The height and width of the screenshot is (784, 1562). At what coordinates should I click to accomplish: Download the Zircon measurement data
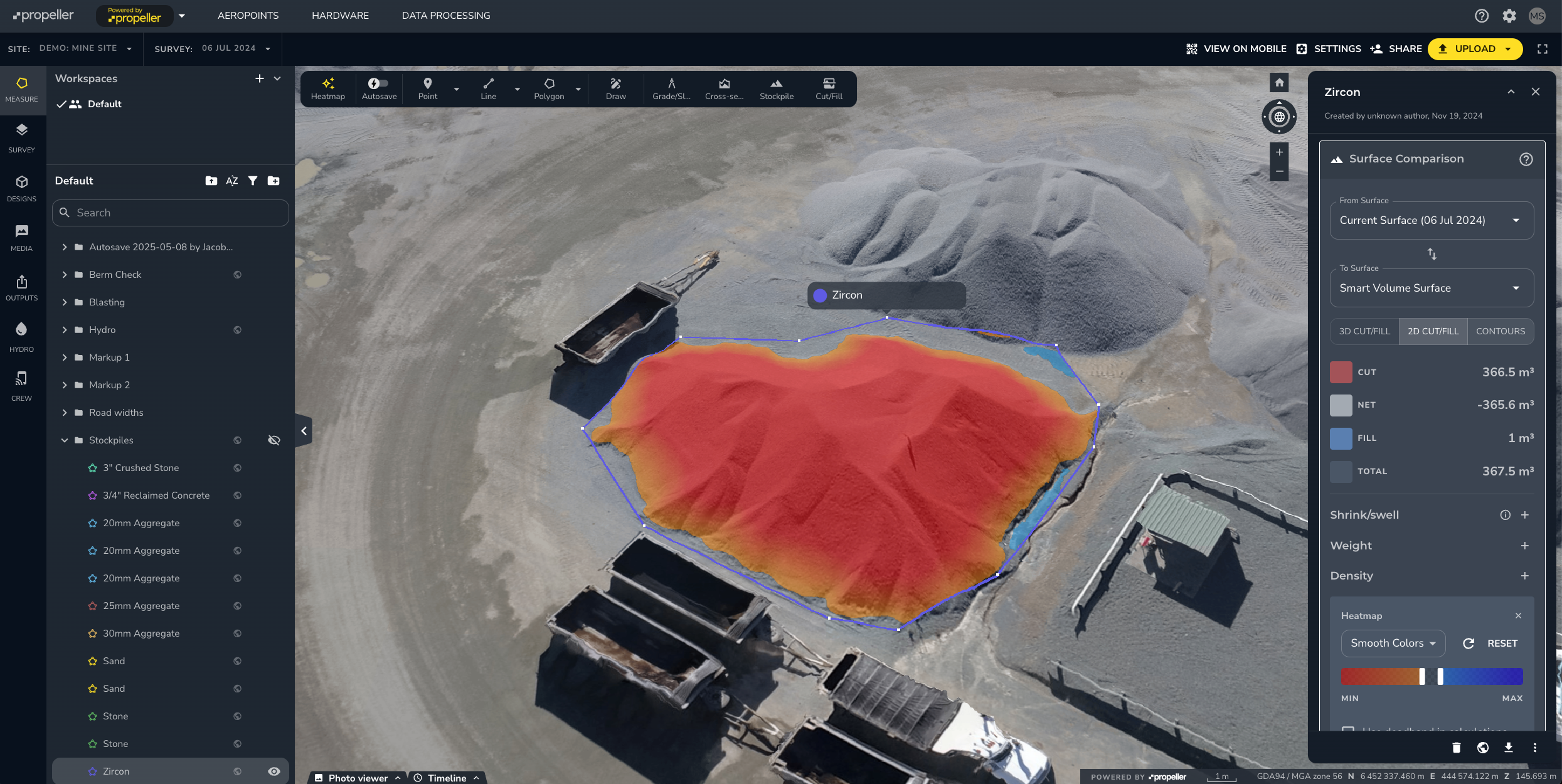click(1508, 748)
